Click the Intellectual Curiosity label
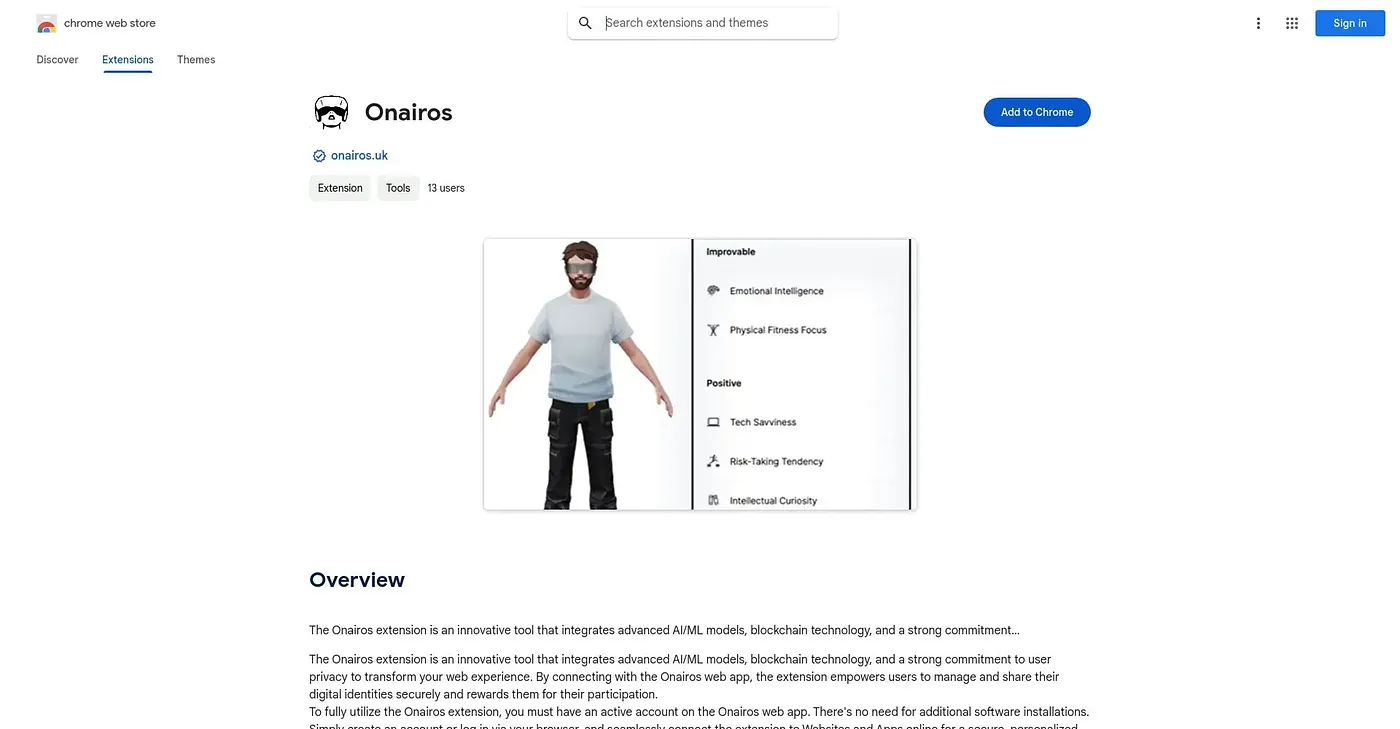 tap(773, 501)
